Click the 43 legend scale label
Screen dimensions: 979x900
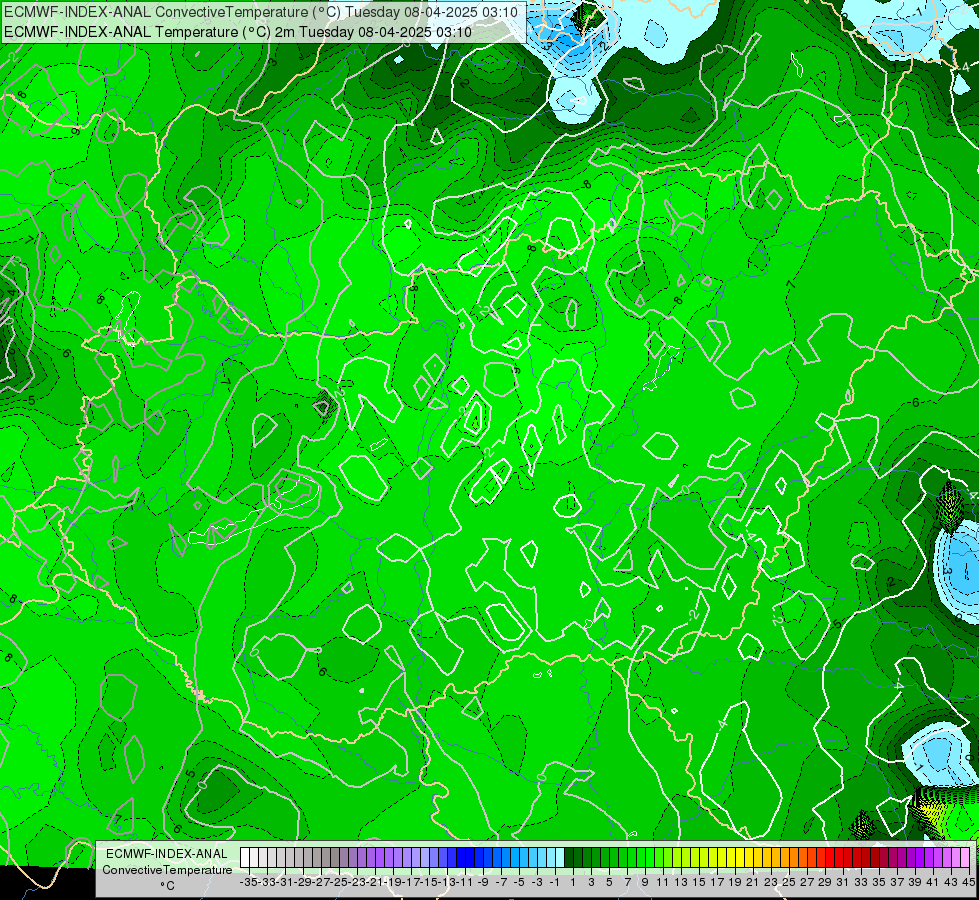click(951, 882)
